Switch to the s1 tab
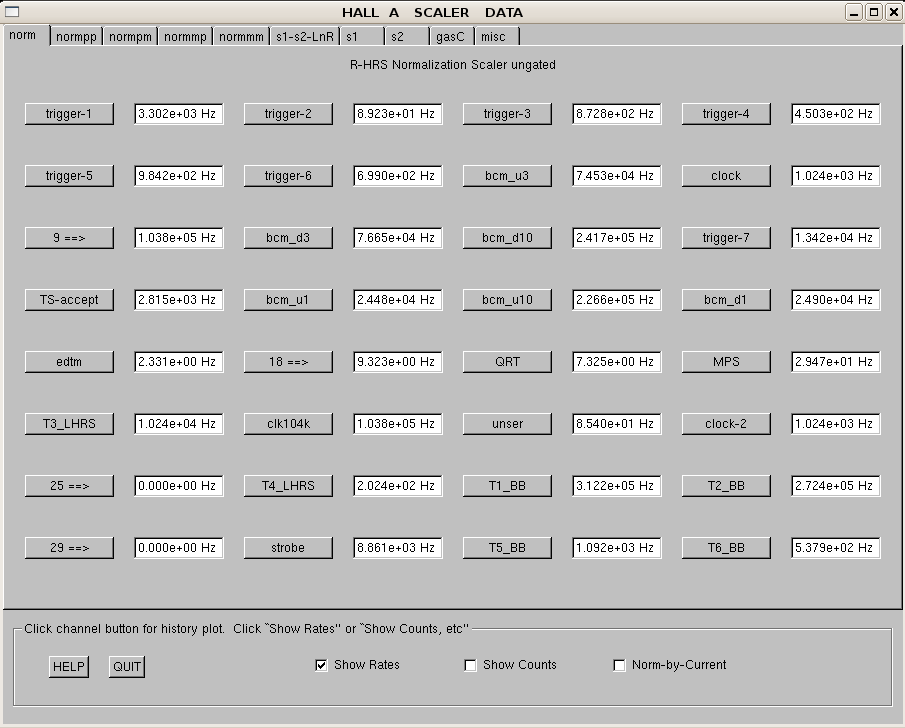 (362, 36)
